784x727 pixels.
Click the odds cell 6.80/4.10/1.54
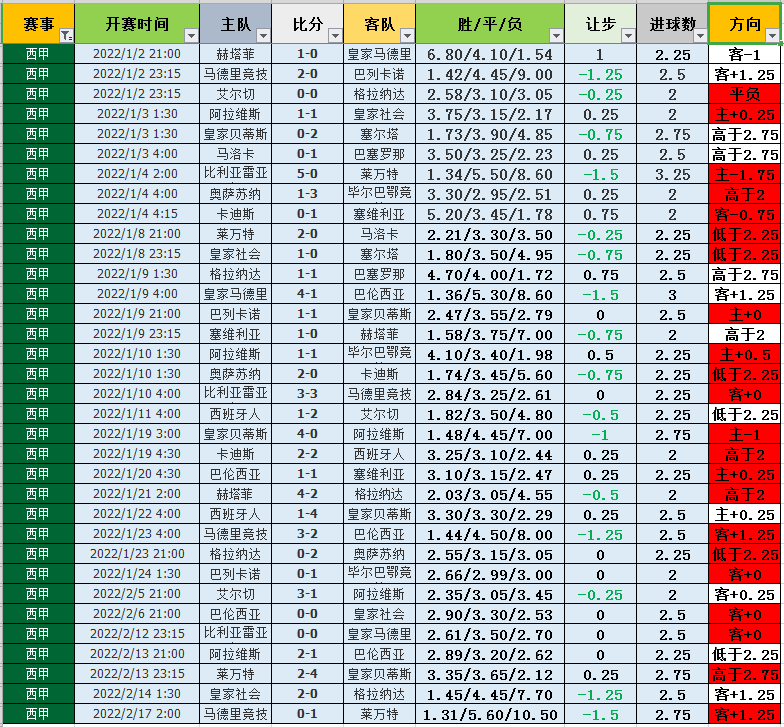[x=490, y=54]
